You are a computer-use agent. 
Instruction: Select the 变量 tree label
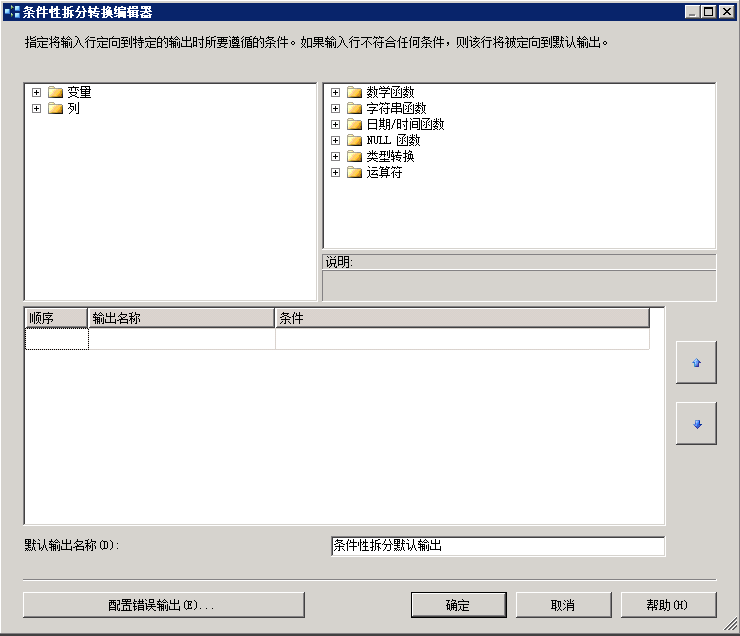pos(79,92)
